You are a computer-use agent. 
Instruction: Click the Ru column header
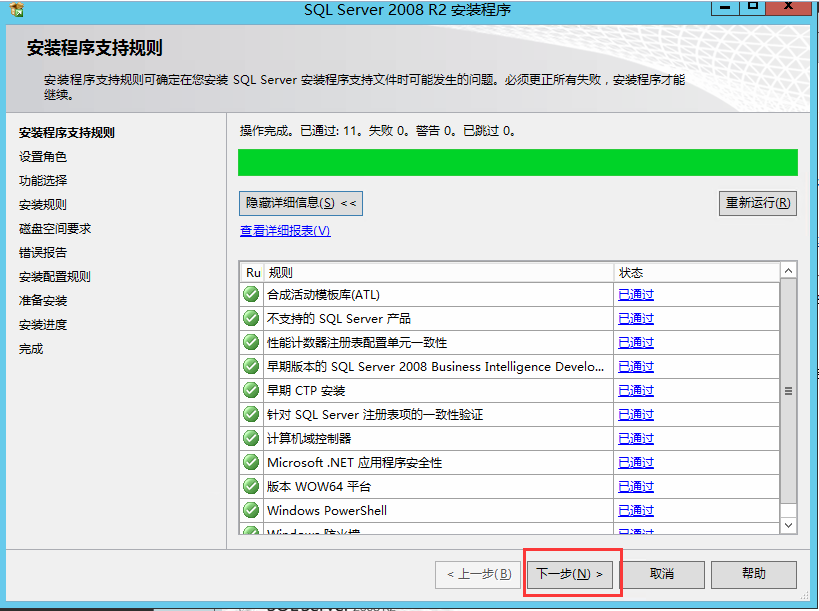pyautogui.click(x=253, y=273)
